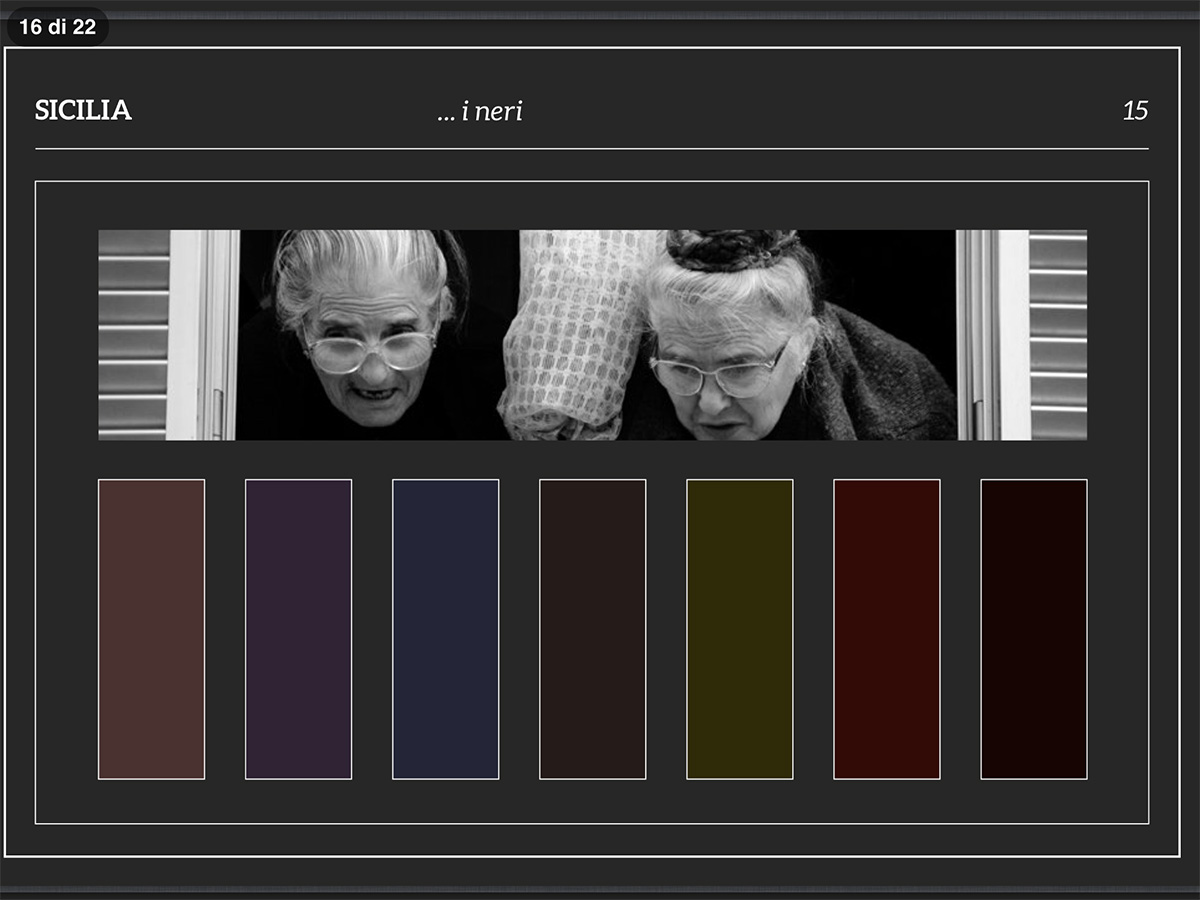The image size is (1200, 900).
Task: Pick the dark olive green swatch
Action: point(739,629)
